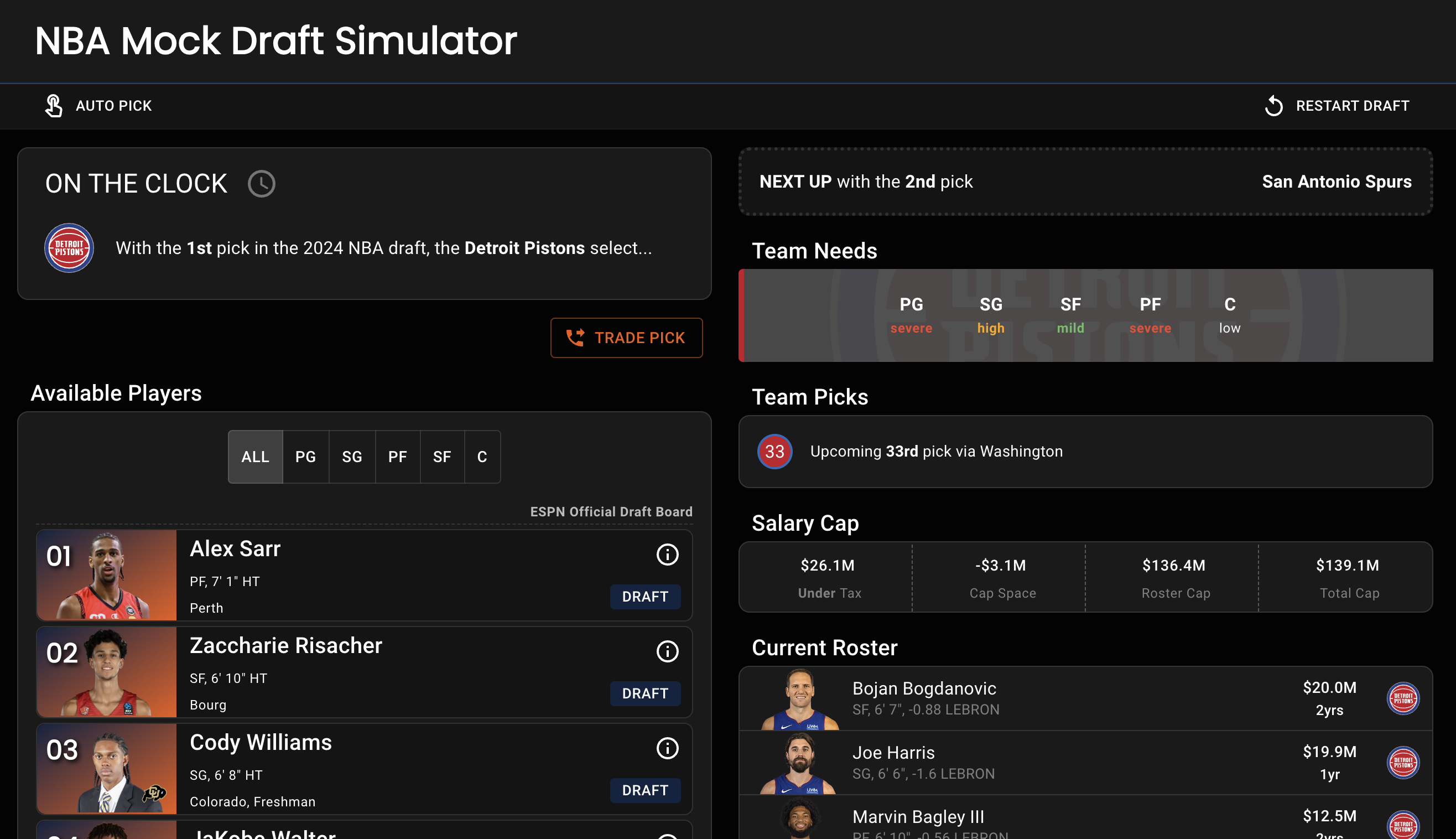Image resolution: width=1456 pixels, height=839 pixels.
Task: Filter available players by SG
Action: pos(352,457)
